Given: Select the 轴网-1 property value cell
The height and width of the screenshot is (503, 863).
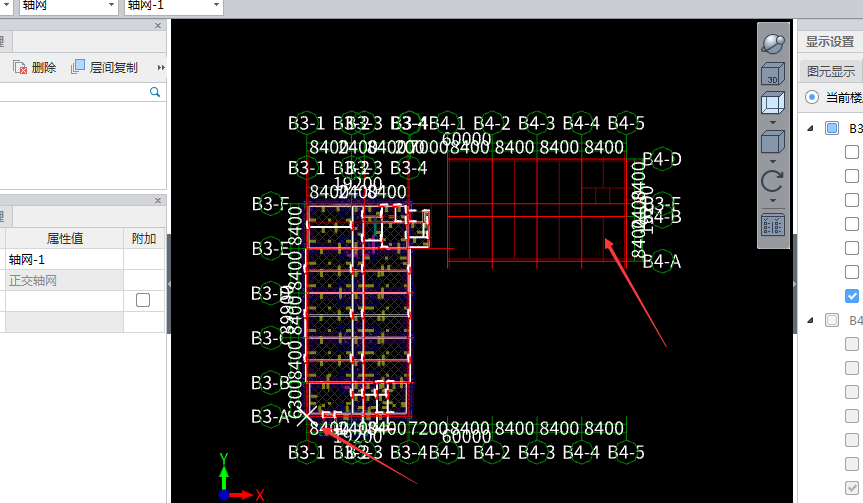Looking at the screenshot, I should [x=64, y=259].
